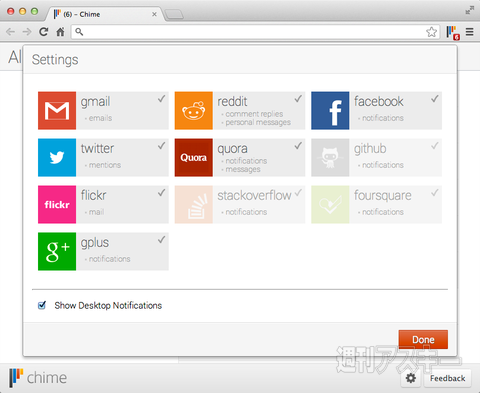Screen dimensions: 480x393
Task: Click the facebook 'notifications' text
Action: 383,118
